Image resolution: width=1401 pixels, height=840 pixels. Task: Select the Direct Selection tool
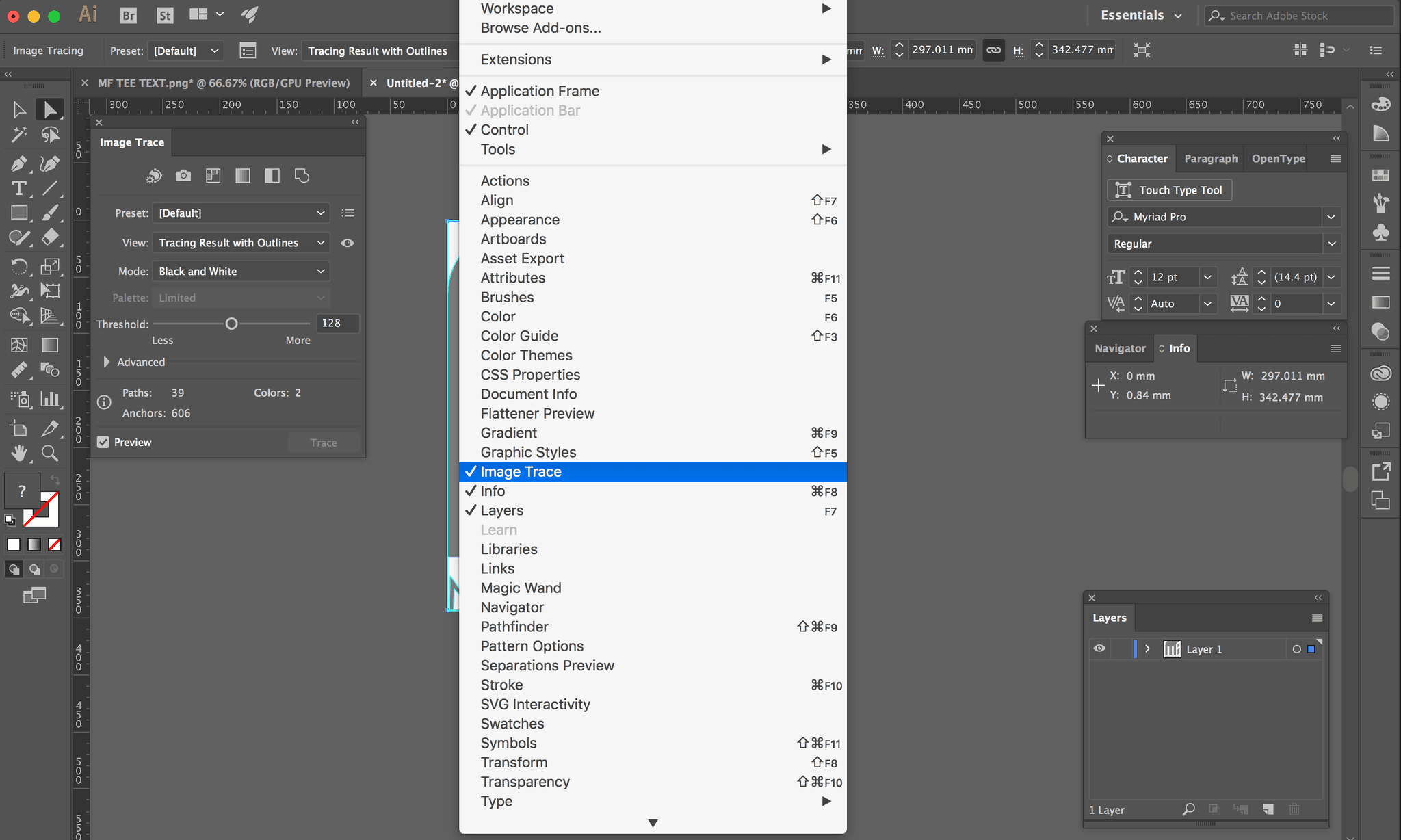(x=50, y=109)
